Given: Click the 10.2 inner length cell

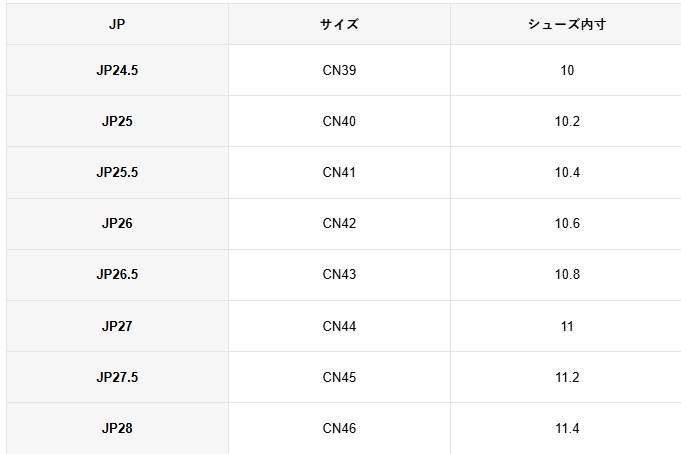Looking at the screenshot, I should coord(567,122).
